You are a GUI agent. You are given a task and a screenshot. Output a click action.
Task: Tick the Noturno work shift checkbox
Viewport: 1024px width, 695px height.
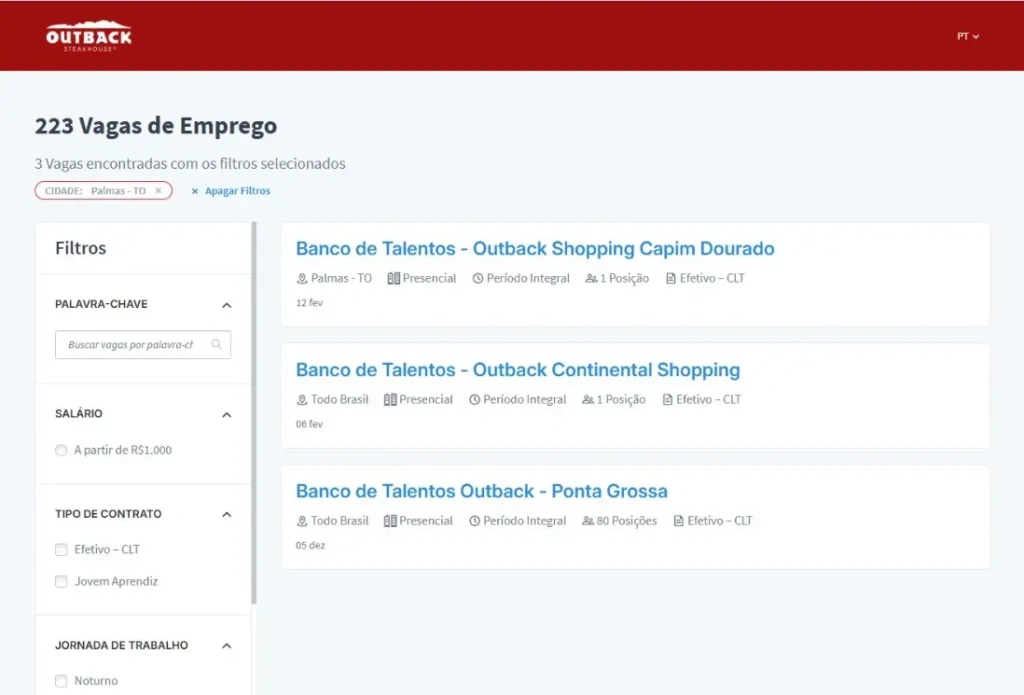[x=62, y=681]
